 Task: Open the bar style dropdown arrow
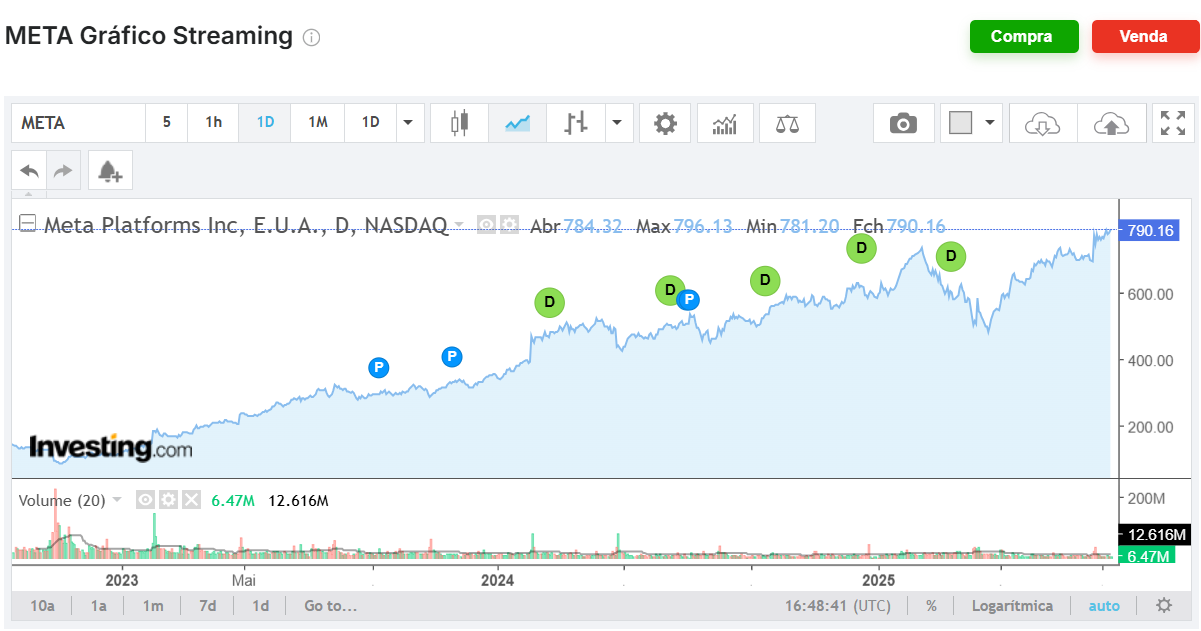click(x=616, y=123)
